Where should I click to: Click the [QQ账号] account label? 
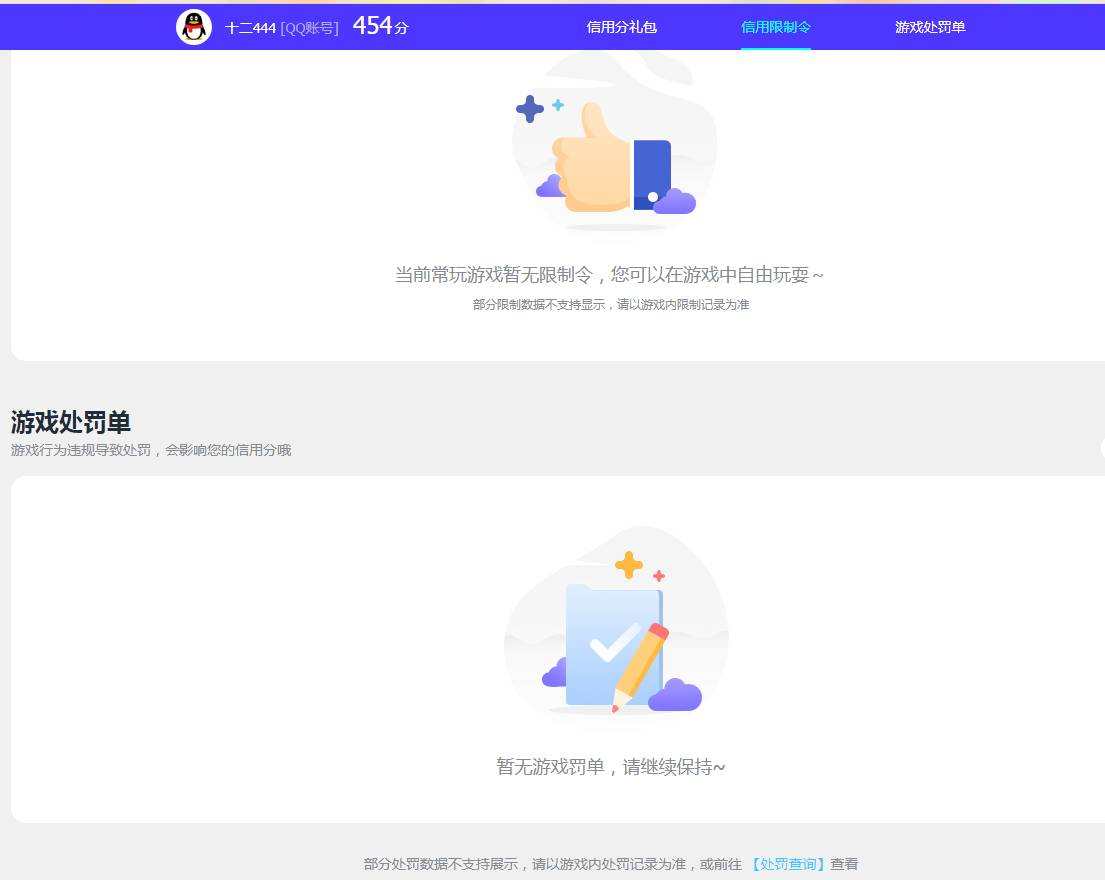309,28
